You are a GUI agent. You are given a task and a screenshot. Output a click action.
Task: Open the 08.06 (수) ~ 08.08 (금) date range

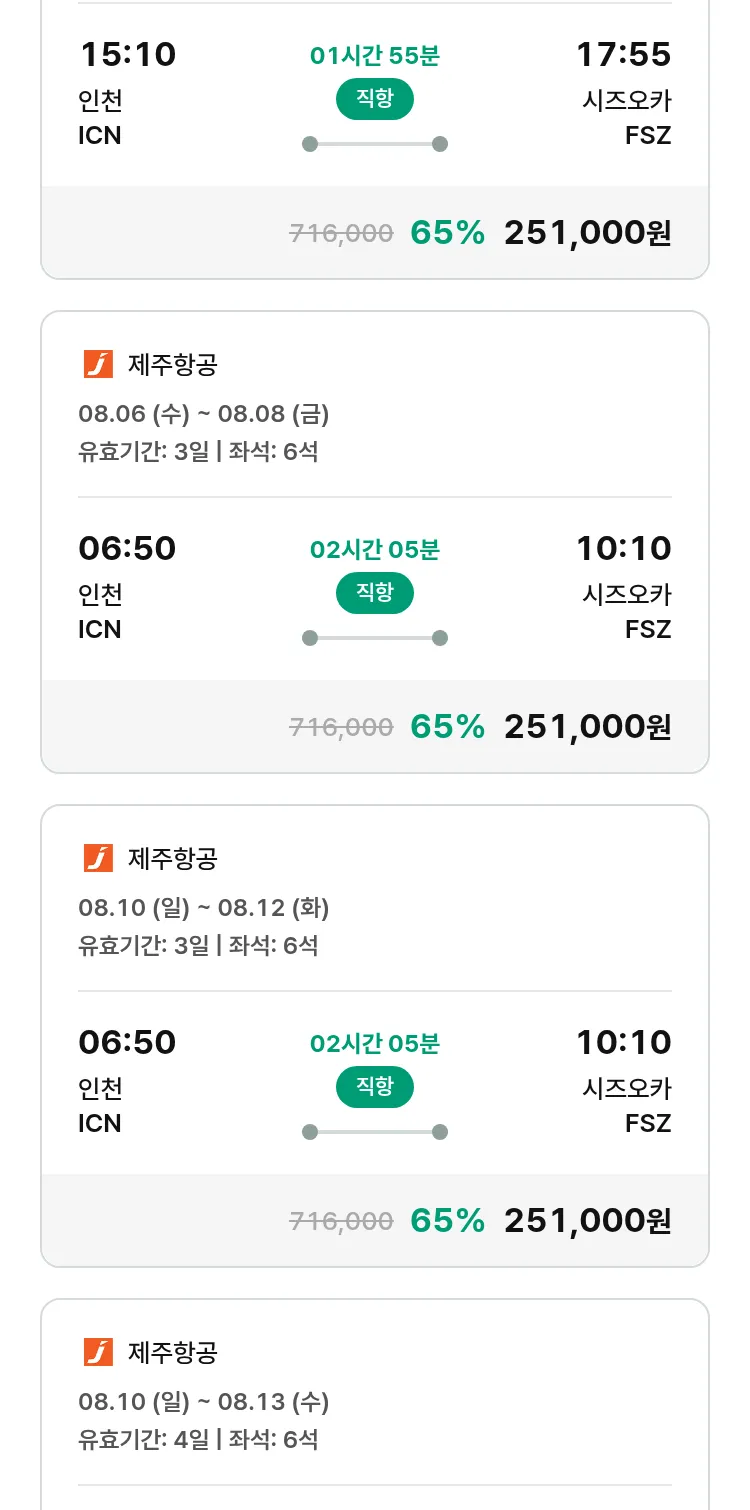[x=204, y=414]
